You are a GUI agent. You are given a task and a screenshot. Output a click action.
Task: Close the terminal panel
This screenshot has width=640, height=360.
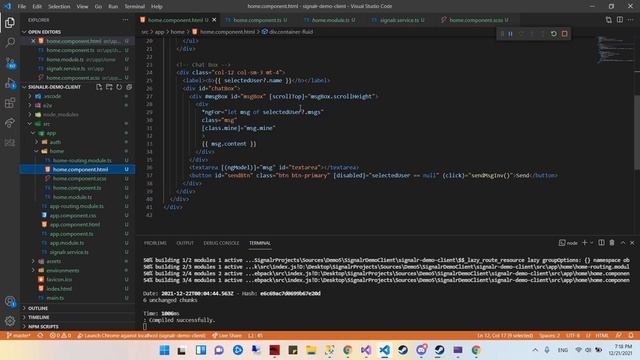pyautogui.click(x=632, y=243)
